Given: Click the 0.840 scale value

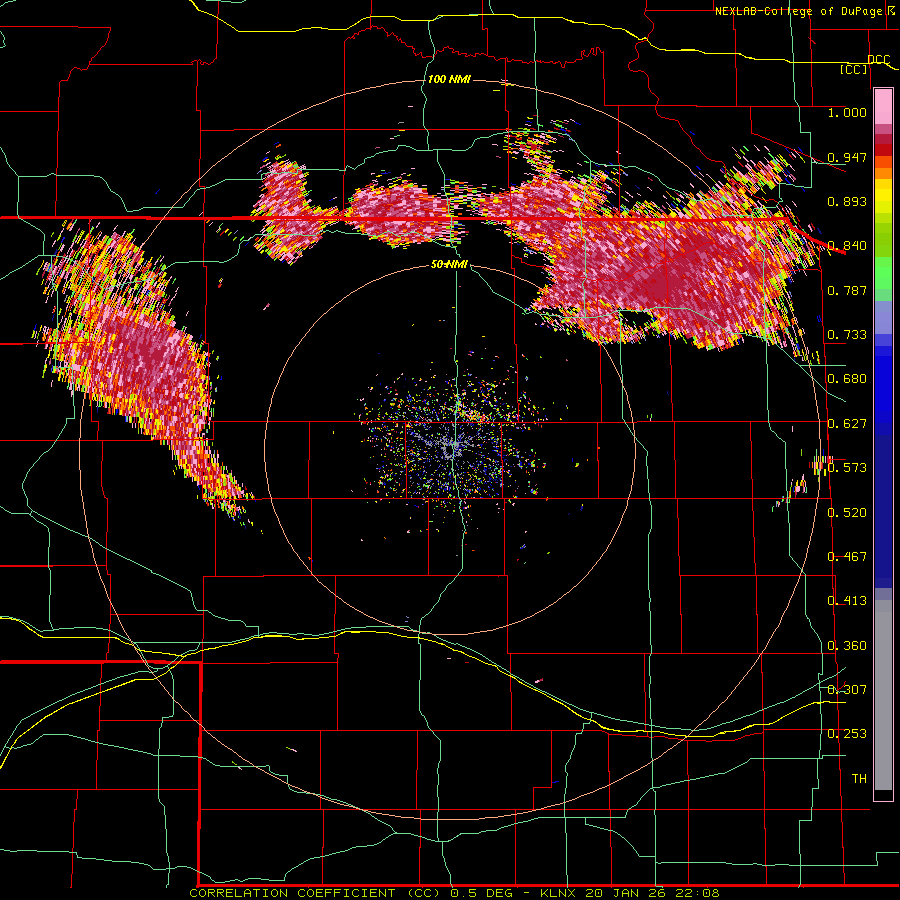Looking at the screenshot, I should [847, 246].
